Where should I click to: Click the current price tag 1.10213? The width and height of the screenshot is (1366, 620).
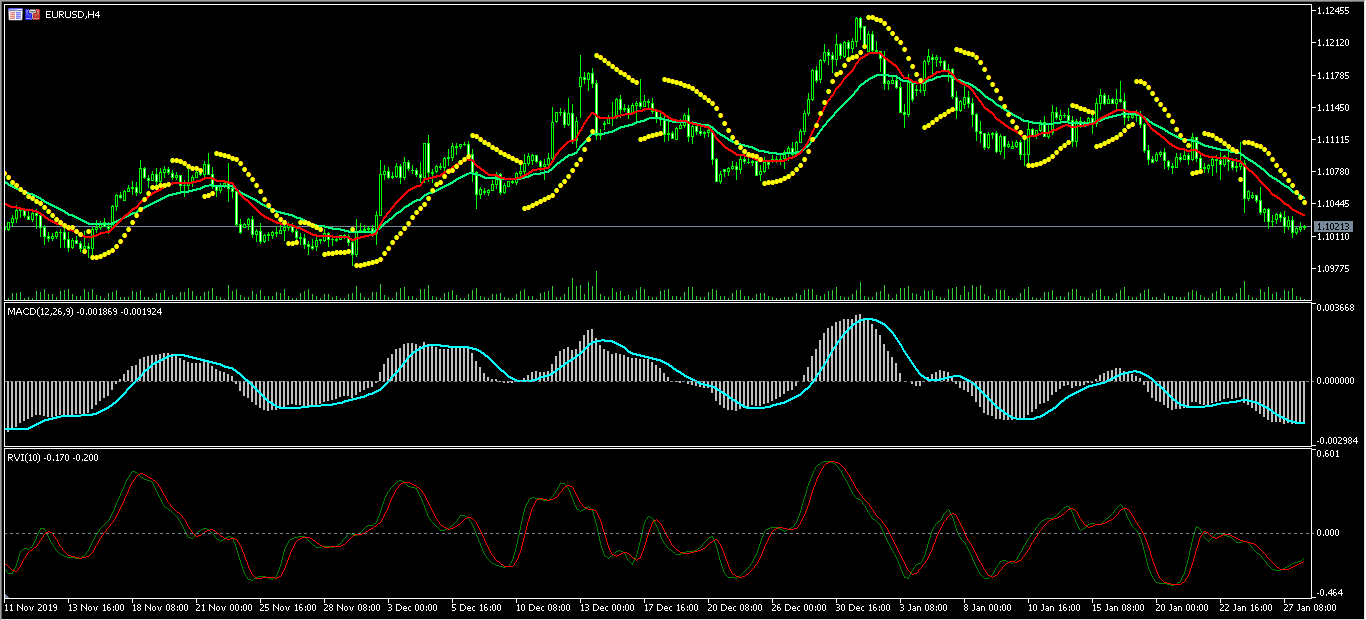pyautogui.click(x=1333, y=227)
